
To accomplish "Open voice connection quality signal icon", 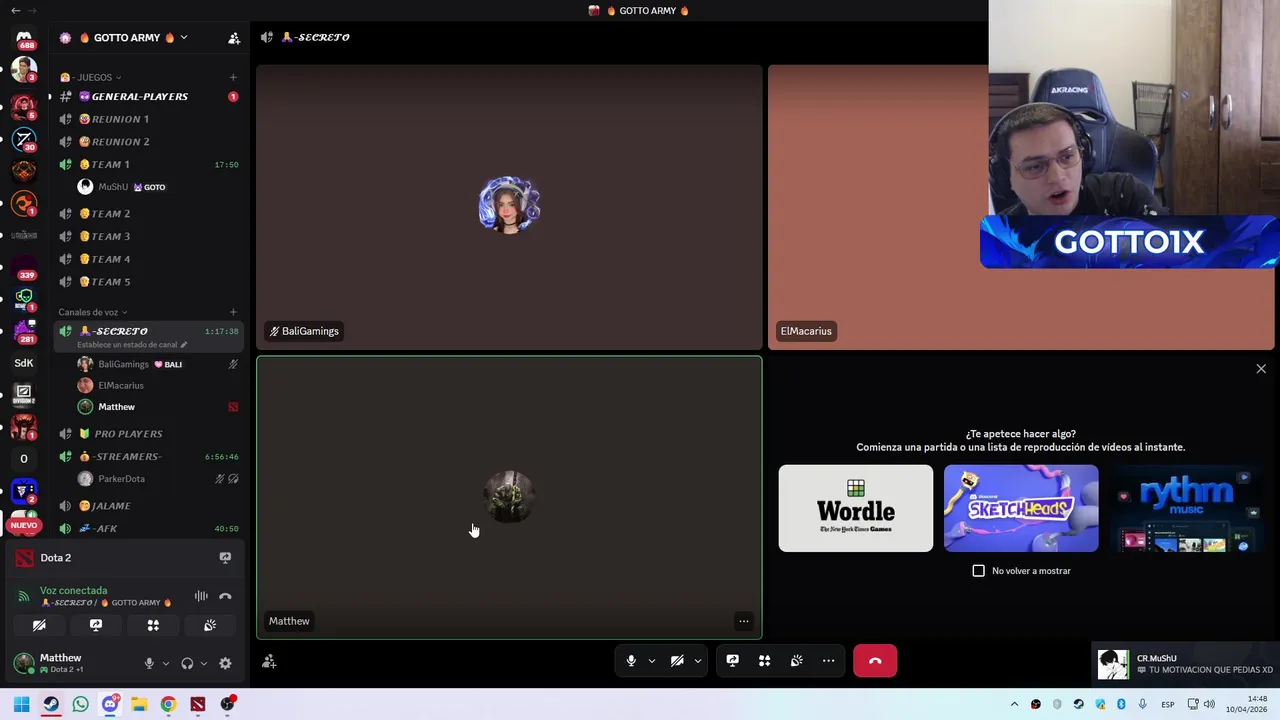I will pos(24,596).
